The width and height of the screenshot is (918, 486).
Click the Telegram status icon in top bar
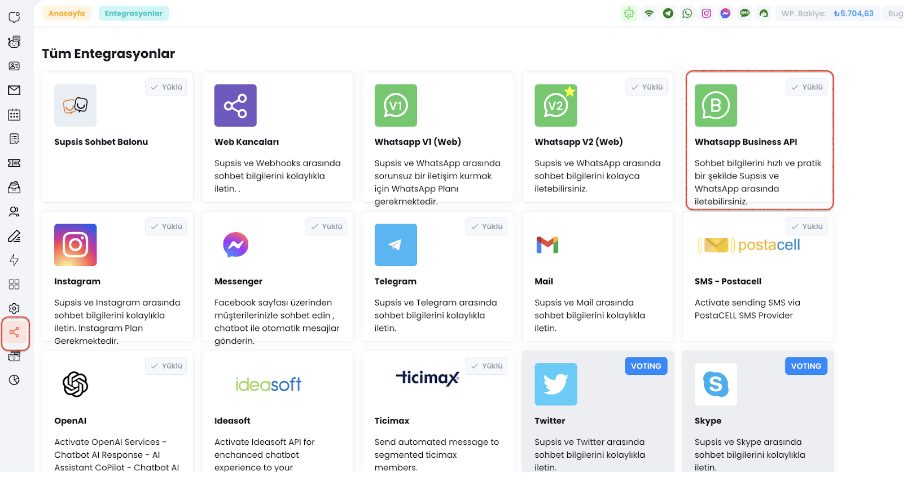pos(668,13)
